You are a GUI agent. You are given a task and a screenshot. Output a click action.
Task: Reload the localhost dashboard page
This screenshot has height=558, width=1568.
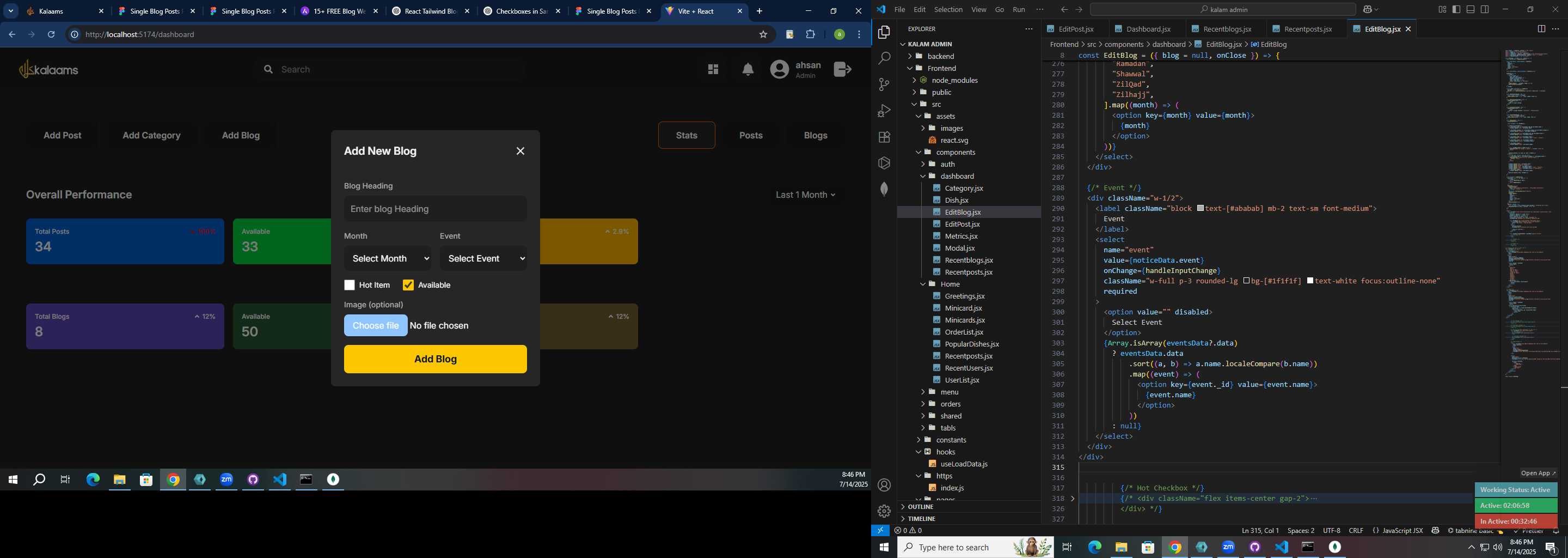(x=52, y=35)
